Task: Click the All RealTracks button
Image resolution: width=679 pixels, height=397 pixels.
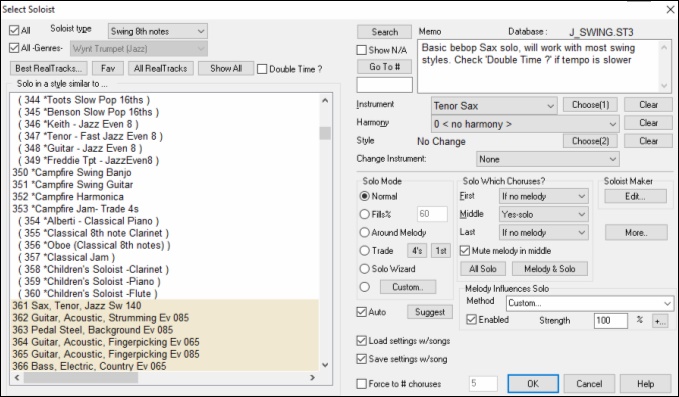Action: 160,68
